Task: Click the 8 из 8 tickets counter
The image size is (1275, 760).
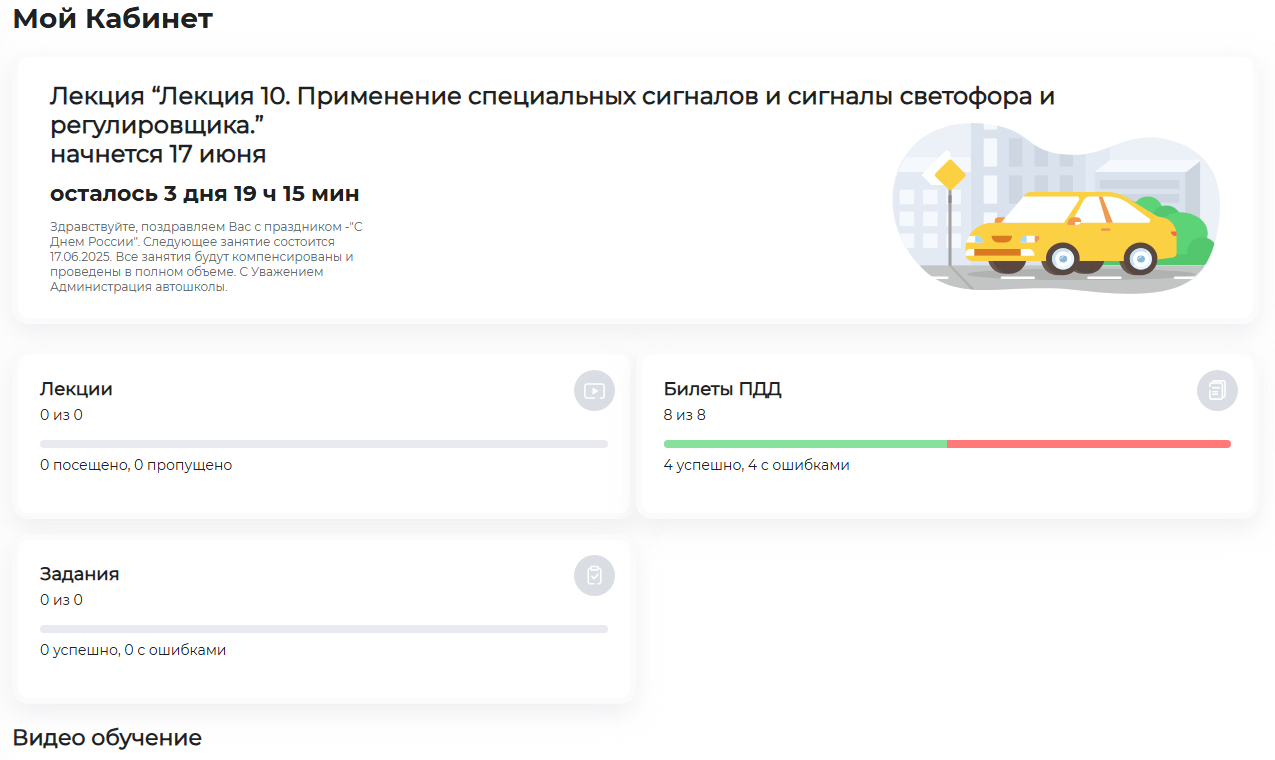Action: pos(685,415)
